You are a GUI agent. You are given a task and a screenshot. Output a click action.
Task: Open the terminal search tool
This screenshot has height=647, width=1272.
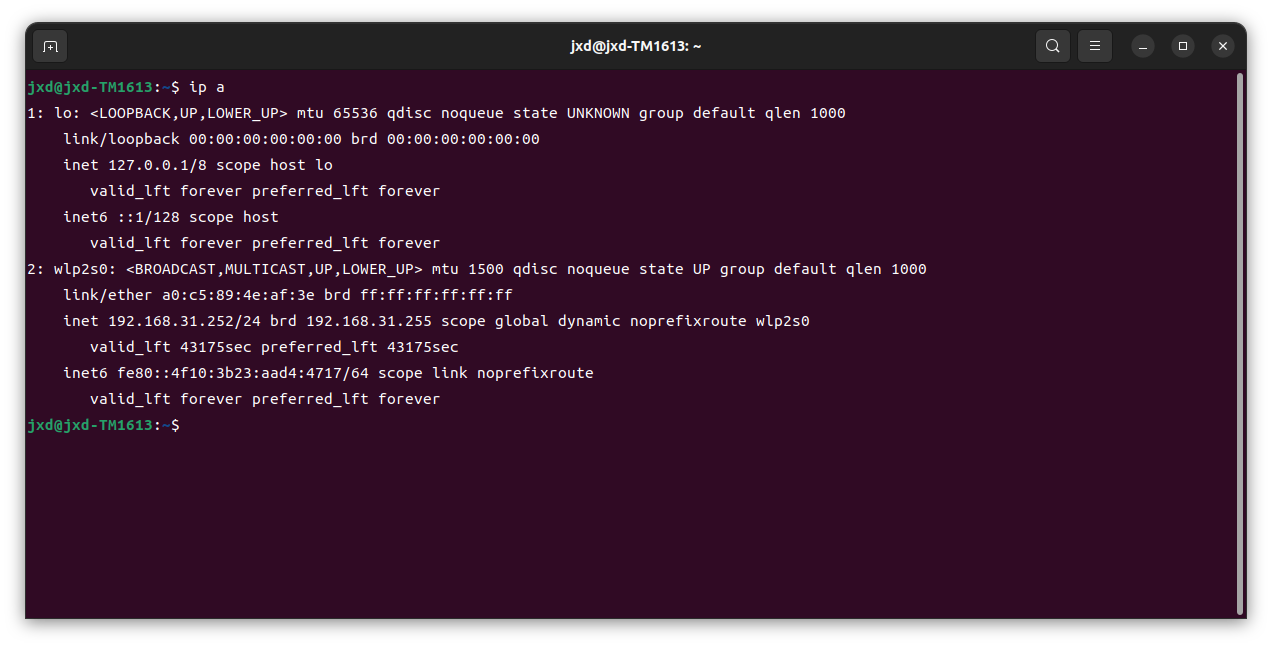(x=1053, y=46)
